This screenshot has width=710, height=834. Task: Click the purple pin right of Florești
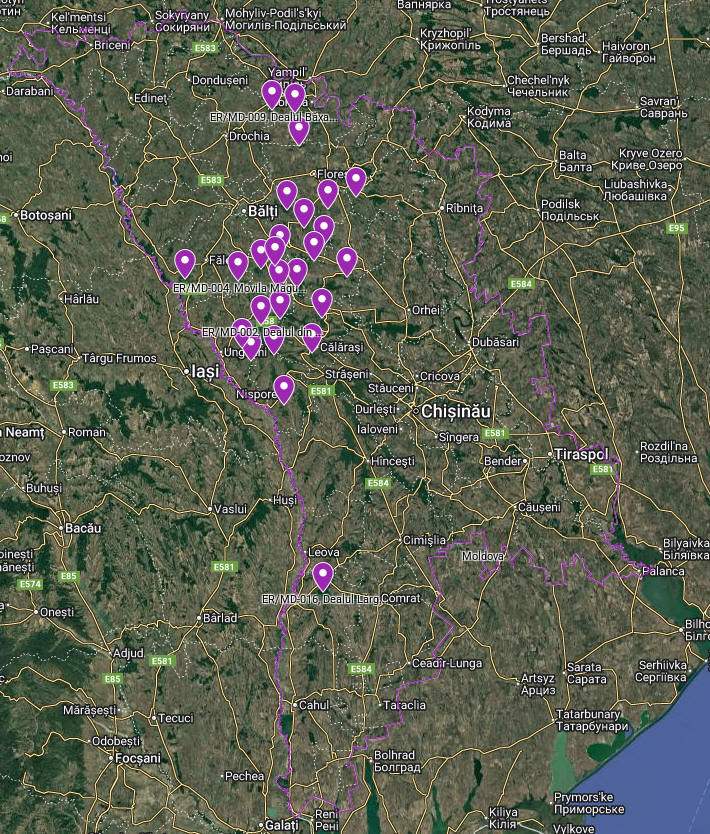356,180
